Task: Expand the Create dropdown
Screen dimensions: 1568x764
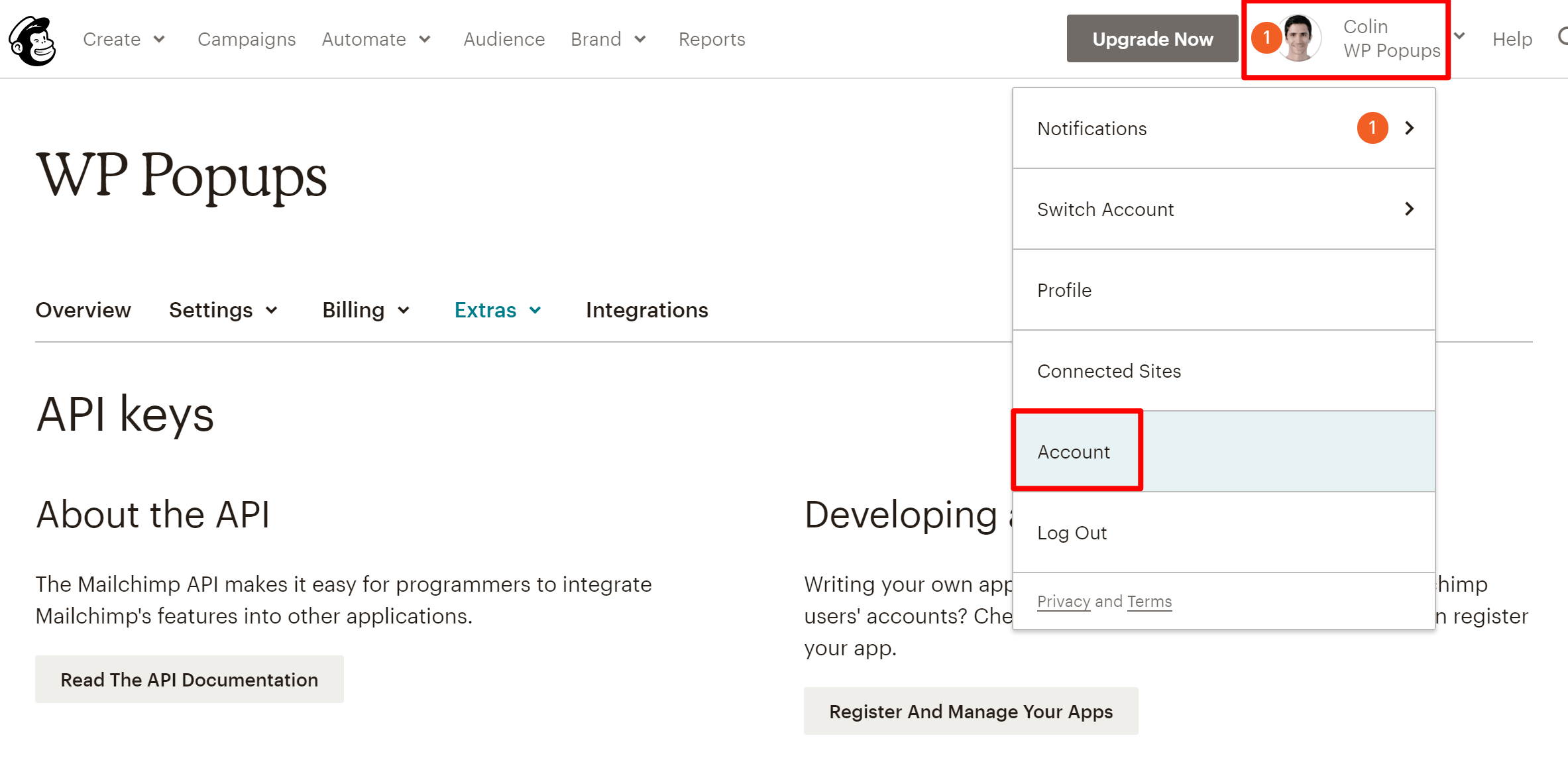Action: point(124,39)
